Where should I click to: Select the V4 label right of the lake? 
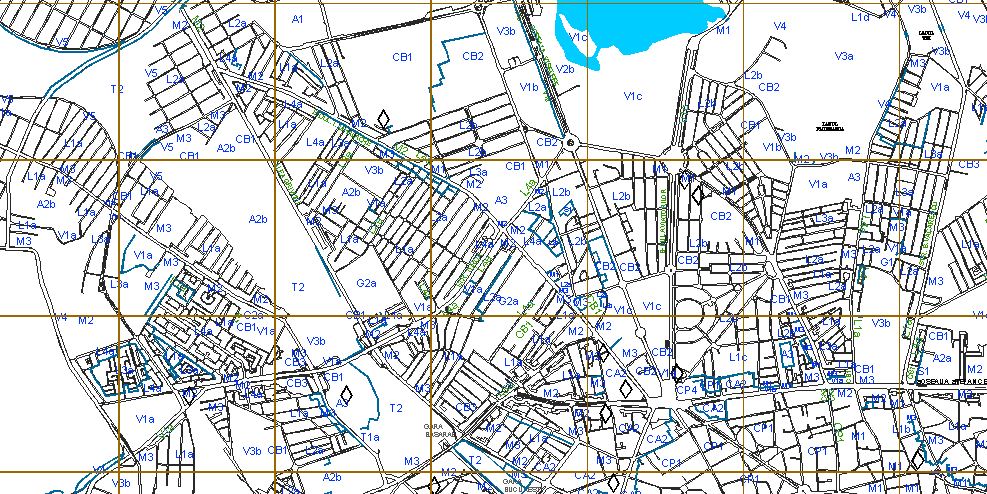point(780,25)
